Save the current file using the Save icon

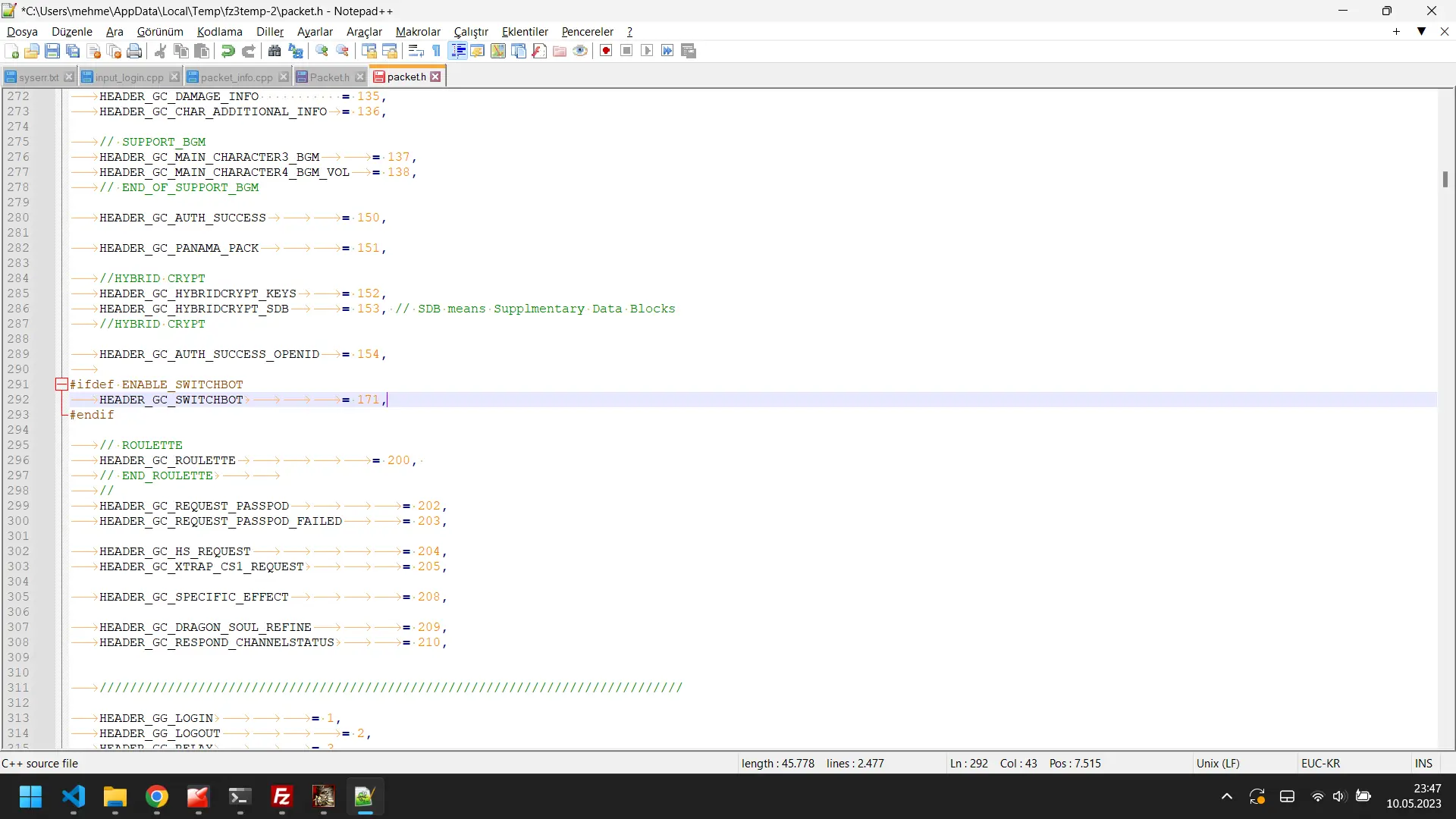coord(52,51)
